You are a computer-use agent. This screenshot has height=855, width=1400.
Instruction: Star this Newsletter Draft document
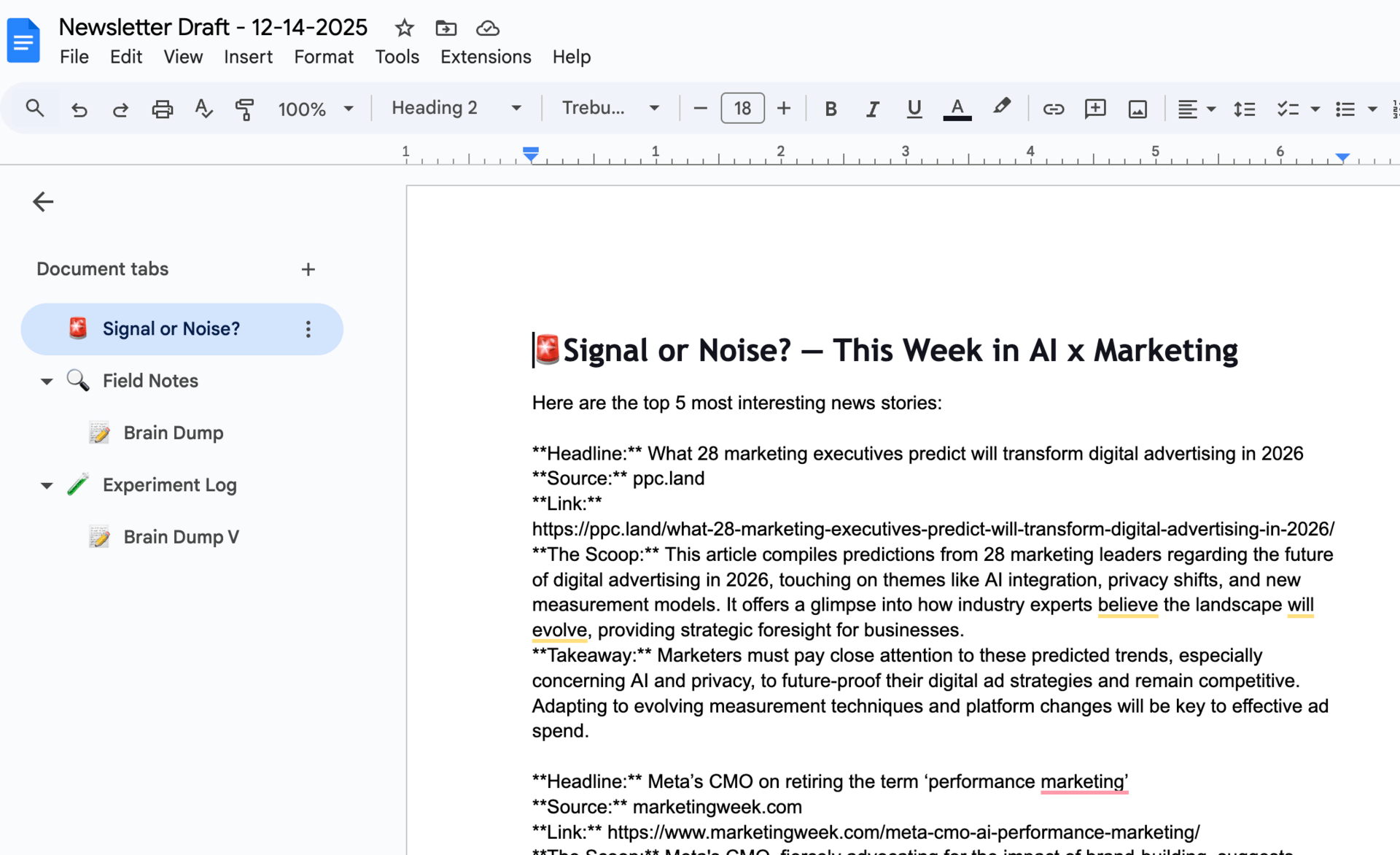click(x=404, y=28)
